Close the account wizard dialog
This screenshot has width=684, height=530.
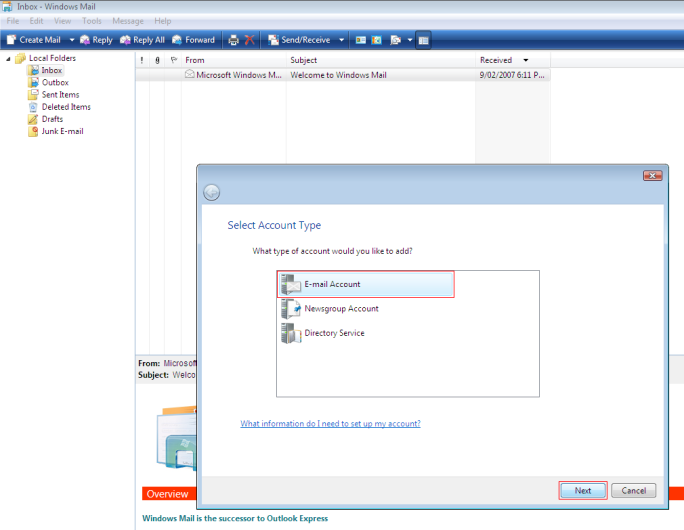tap(653, 175)
